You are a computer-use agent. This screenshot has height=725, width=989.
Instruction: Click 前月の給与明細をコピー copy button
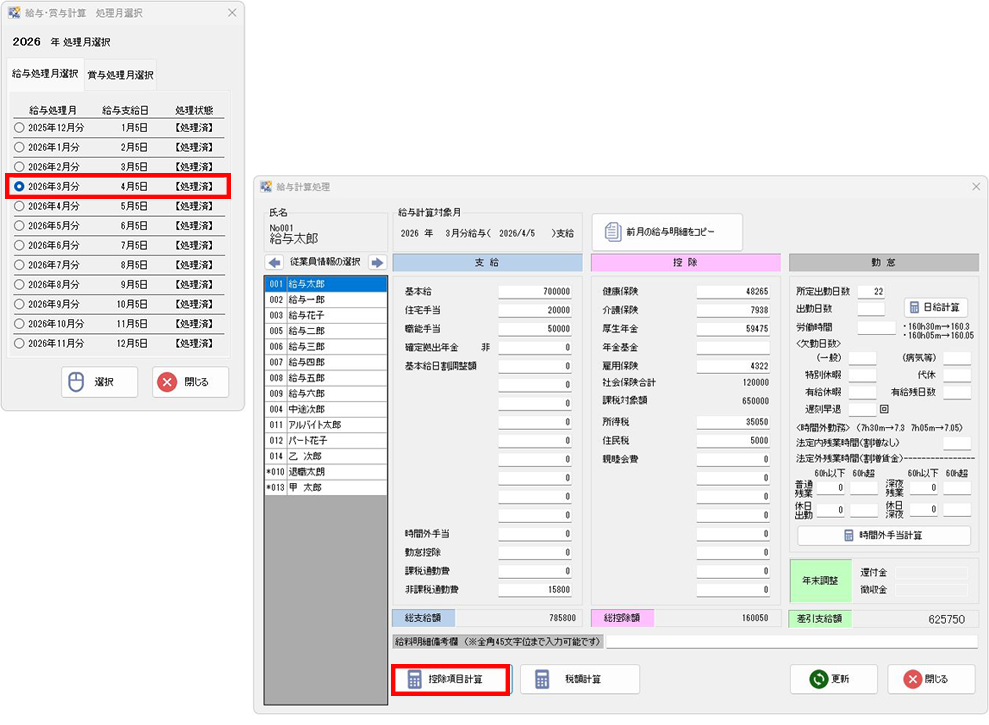(667, 231)
